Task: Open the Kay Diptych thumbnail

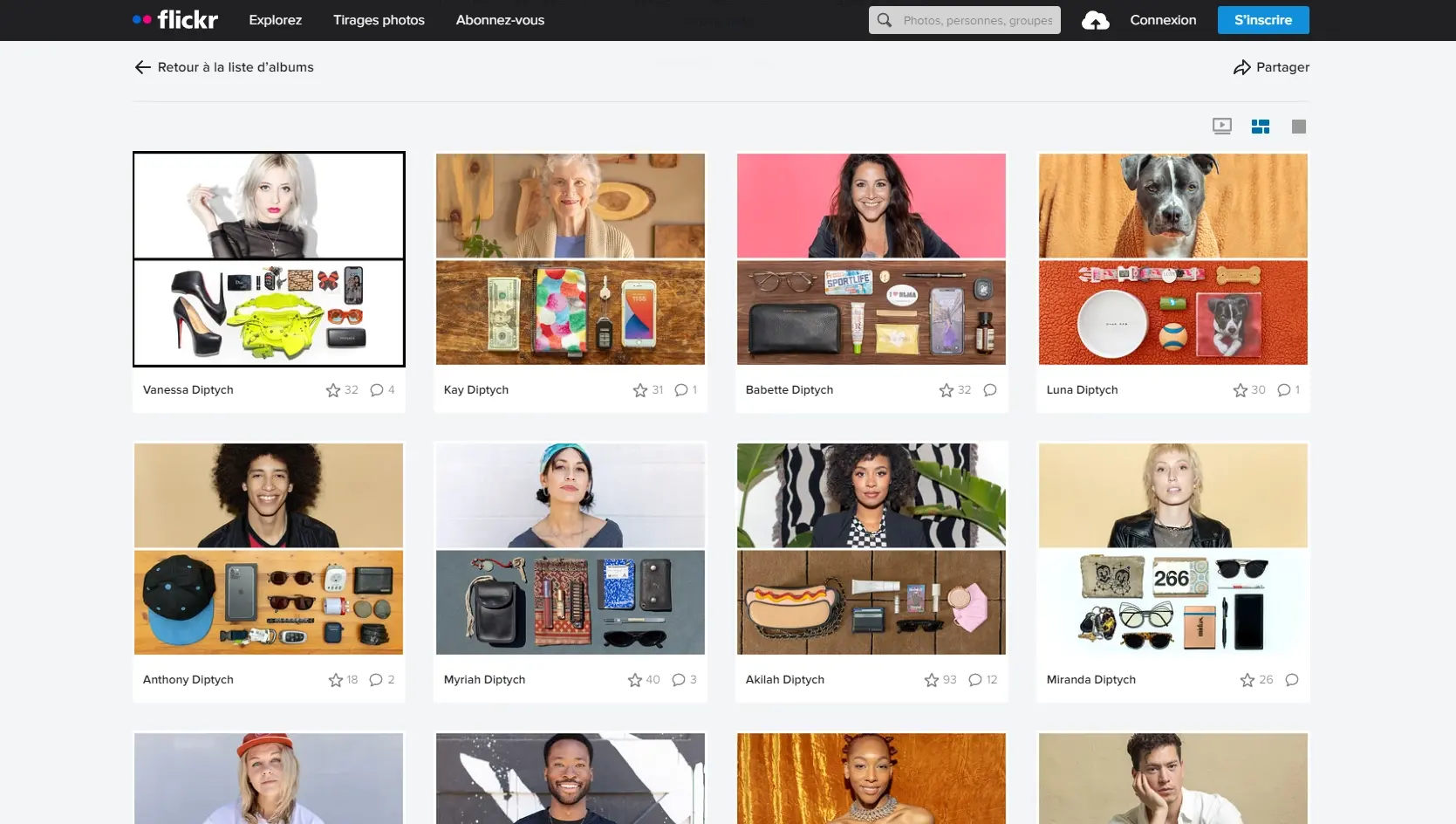Action: (x=571, y=259)
